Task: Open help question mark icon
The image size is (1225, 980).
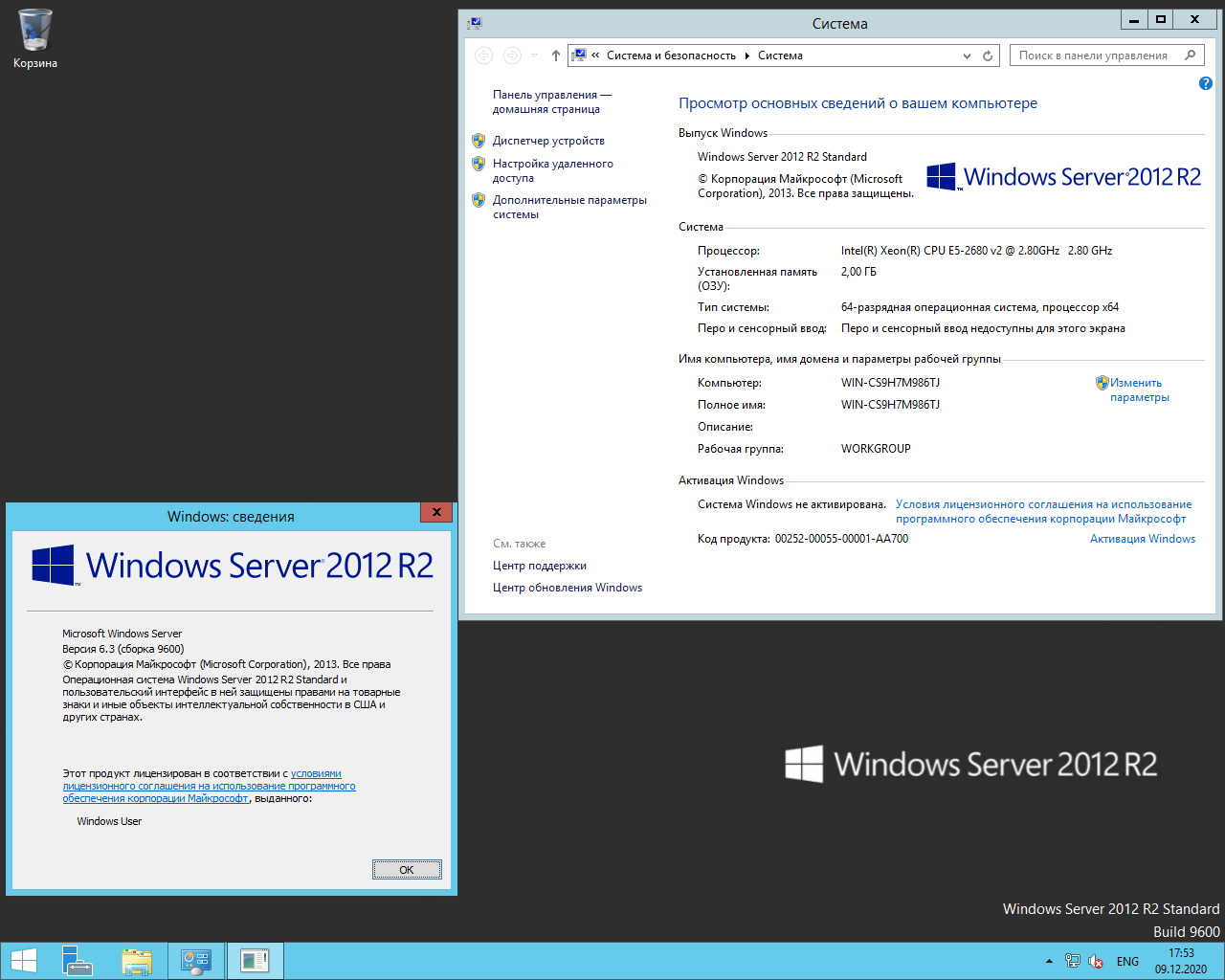Action: click(1206, 84)
